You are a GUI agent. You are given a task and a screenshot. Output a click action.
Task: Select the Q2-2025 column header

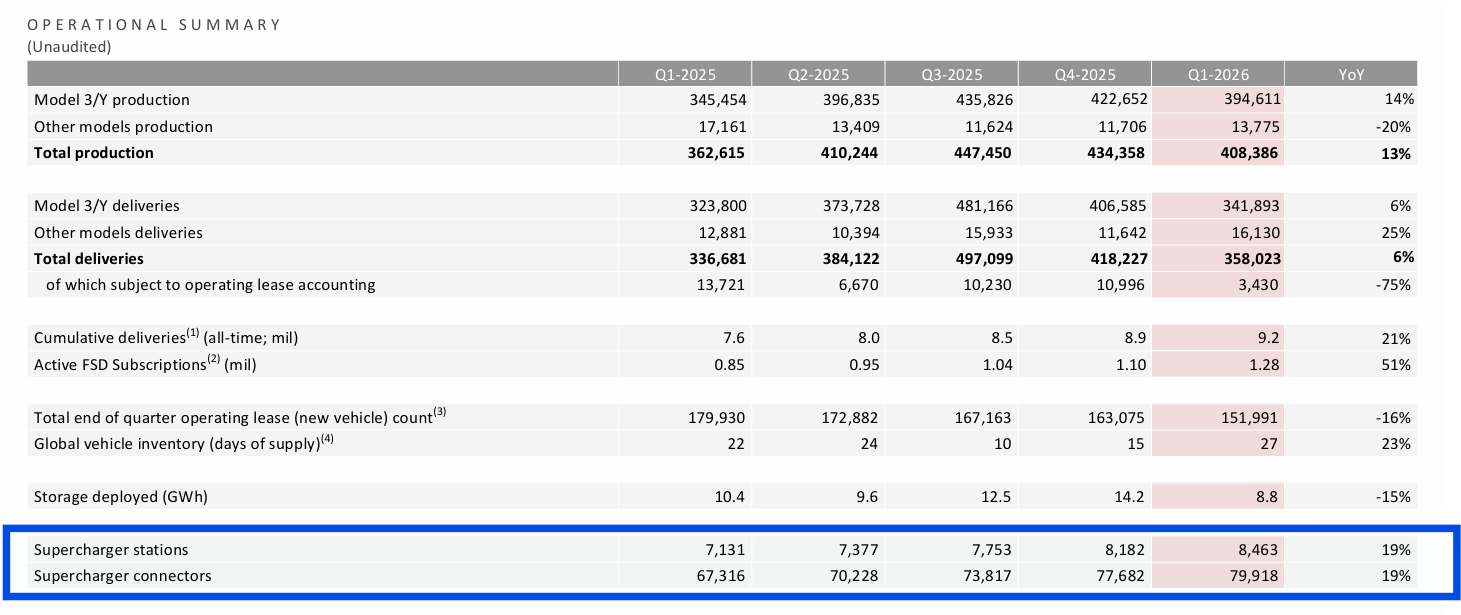tap(818, 74)
